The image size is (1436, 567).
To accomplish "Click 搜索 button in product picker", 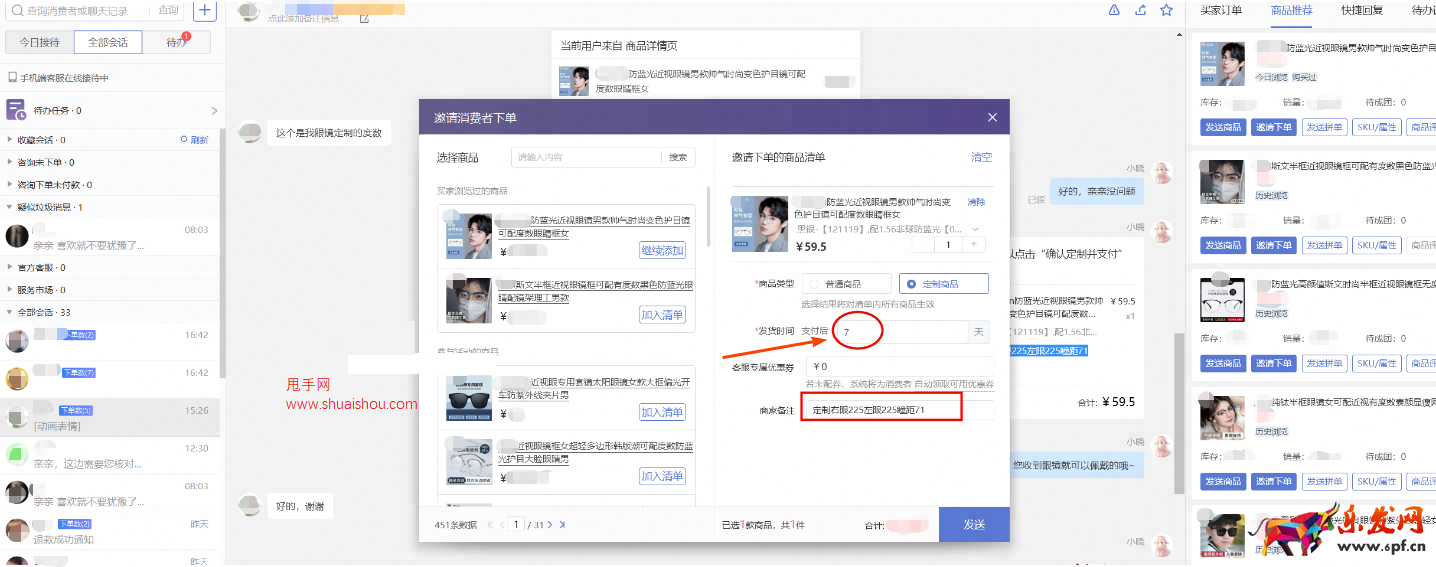I will [x=678, y=157].
